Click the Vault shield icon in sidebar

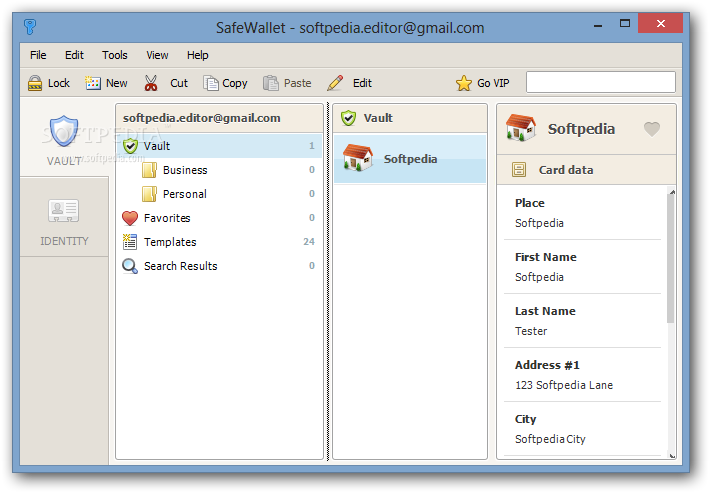64,131
